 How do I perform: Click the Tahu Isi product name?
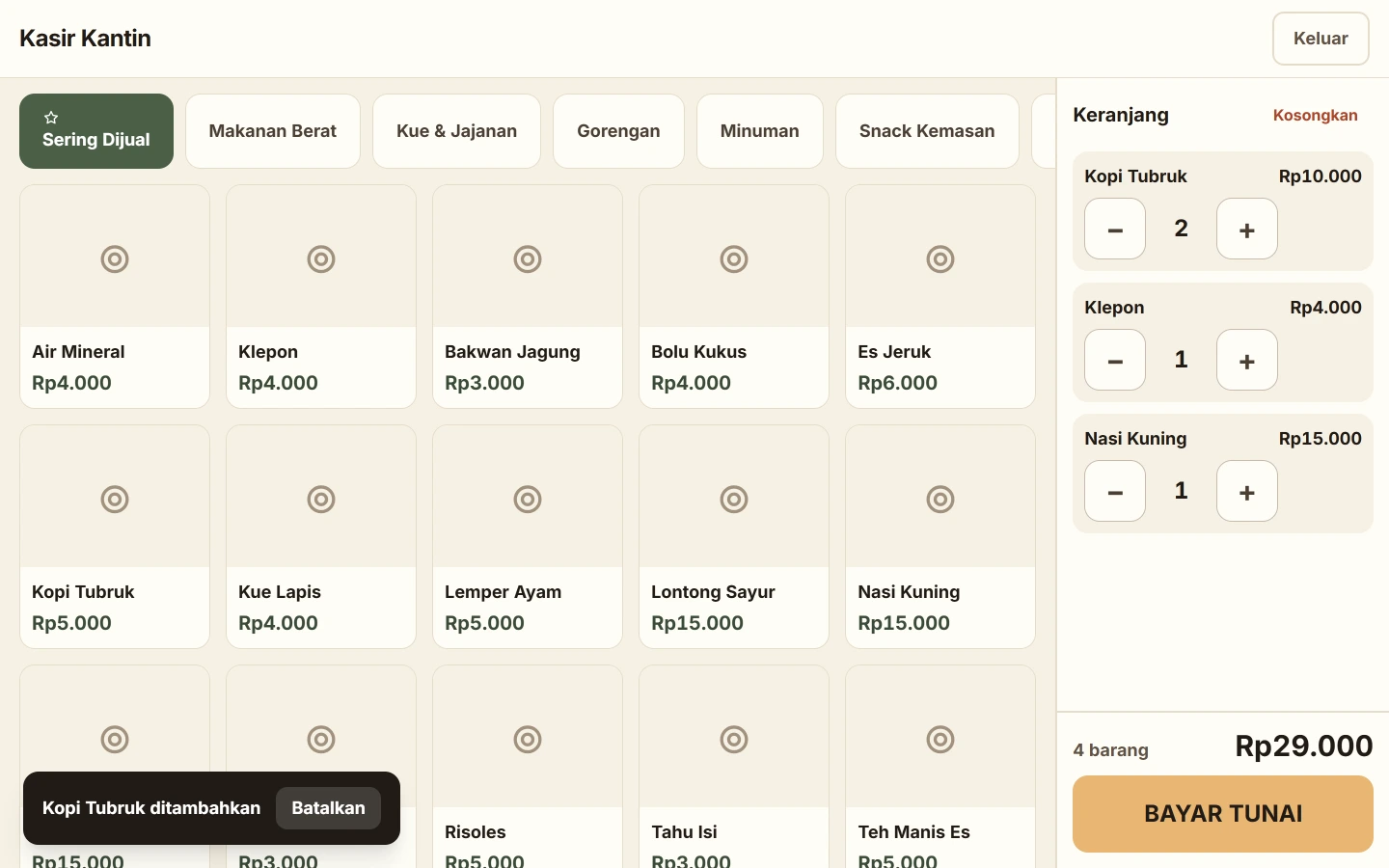(684, 832)
